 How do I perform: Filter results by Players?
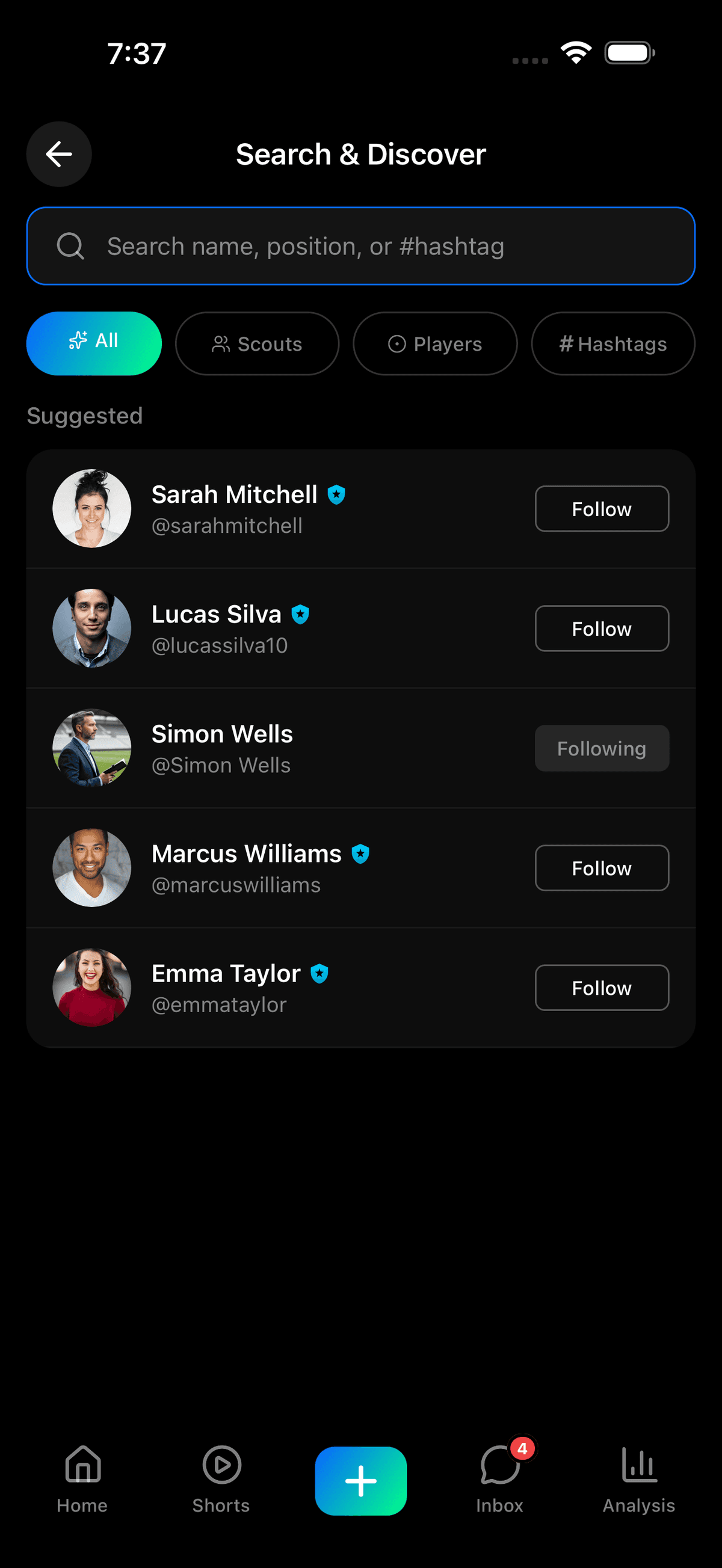(435, 344)
